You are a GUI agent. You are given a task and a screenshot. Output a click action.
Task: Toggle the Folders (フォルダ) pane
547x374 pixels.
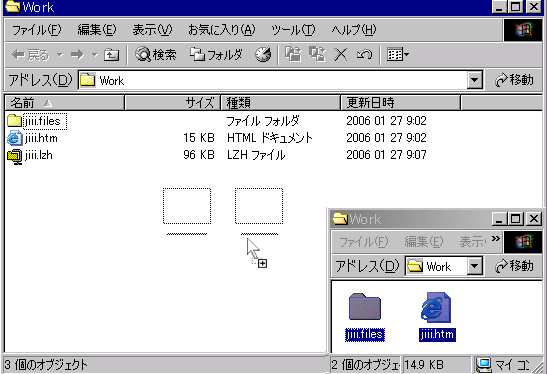tap(216, 55)
